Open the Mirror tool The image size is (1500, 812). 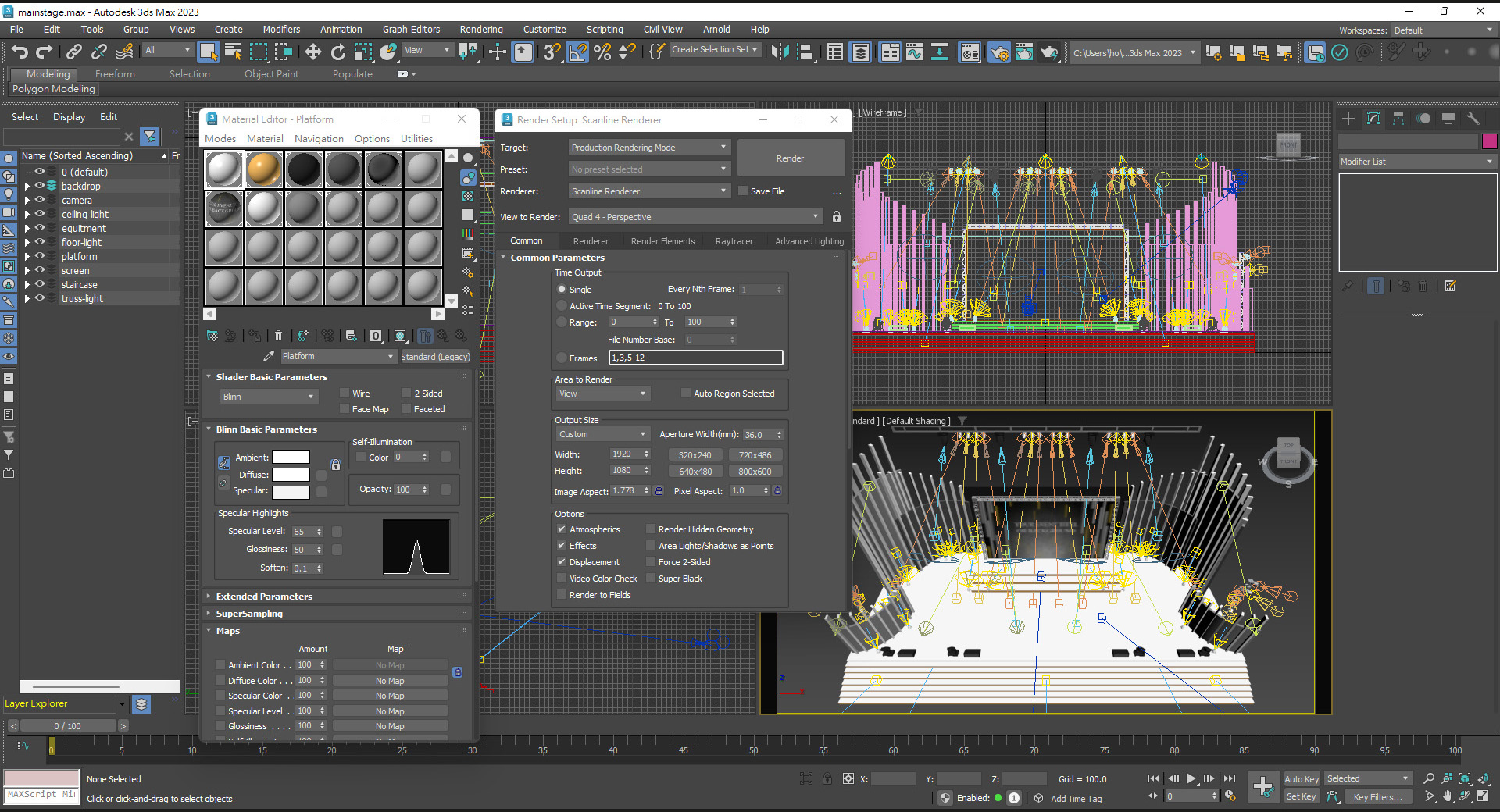tap(779, 52)
